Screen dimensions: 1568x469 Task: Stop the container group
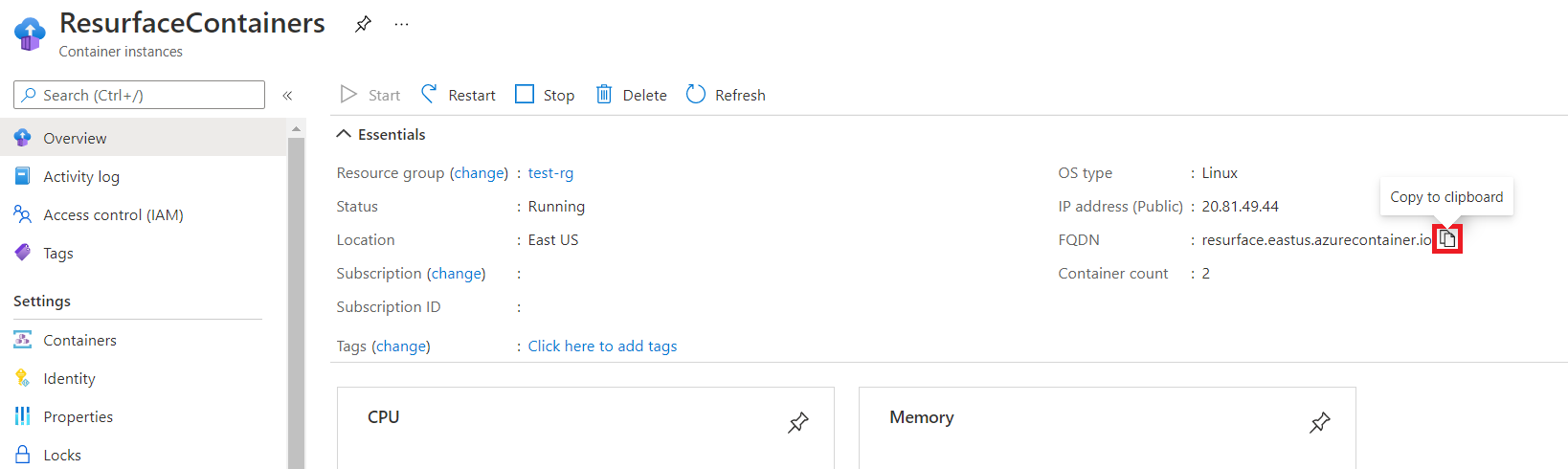point(545,95)
